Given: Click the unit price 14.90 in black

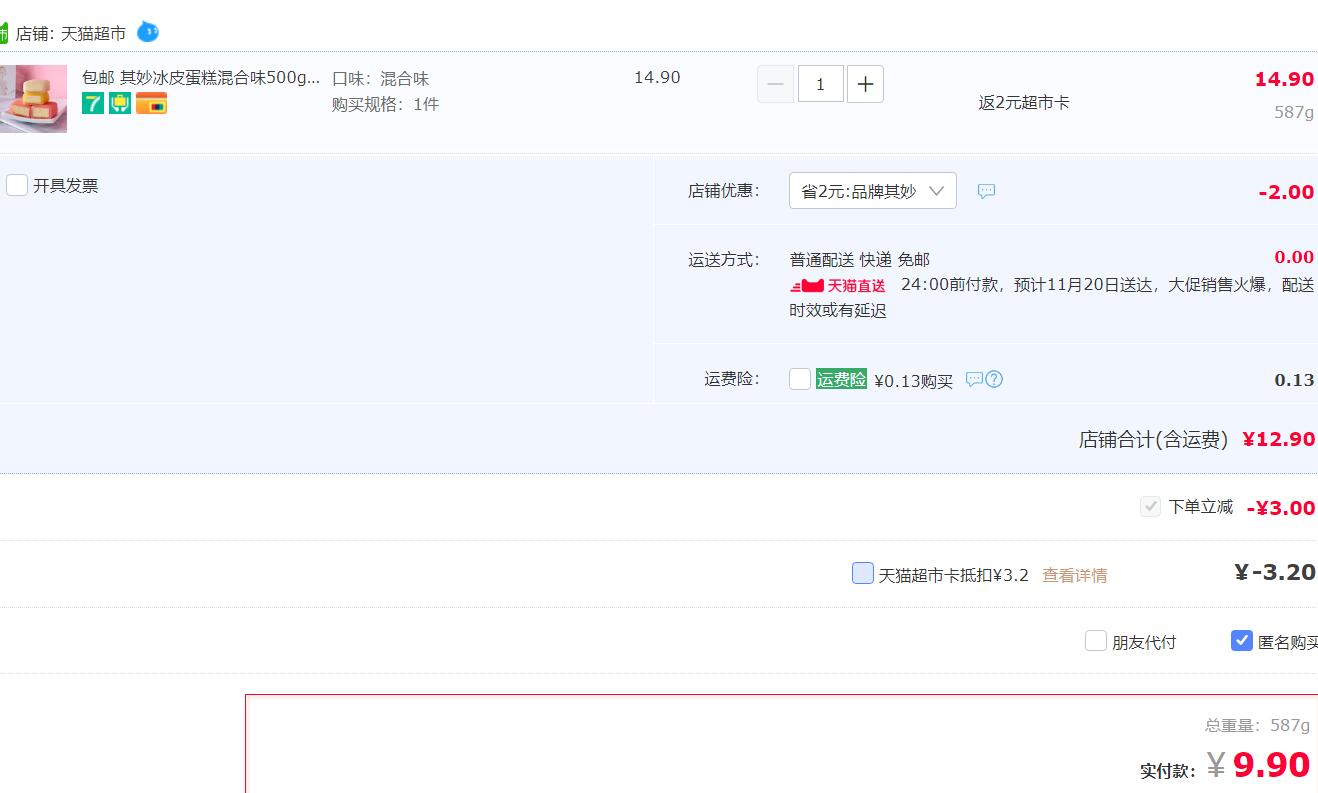Looking at the screenshot, I should click(x=657, y=77).
